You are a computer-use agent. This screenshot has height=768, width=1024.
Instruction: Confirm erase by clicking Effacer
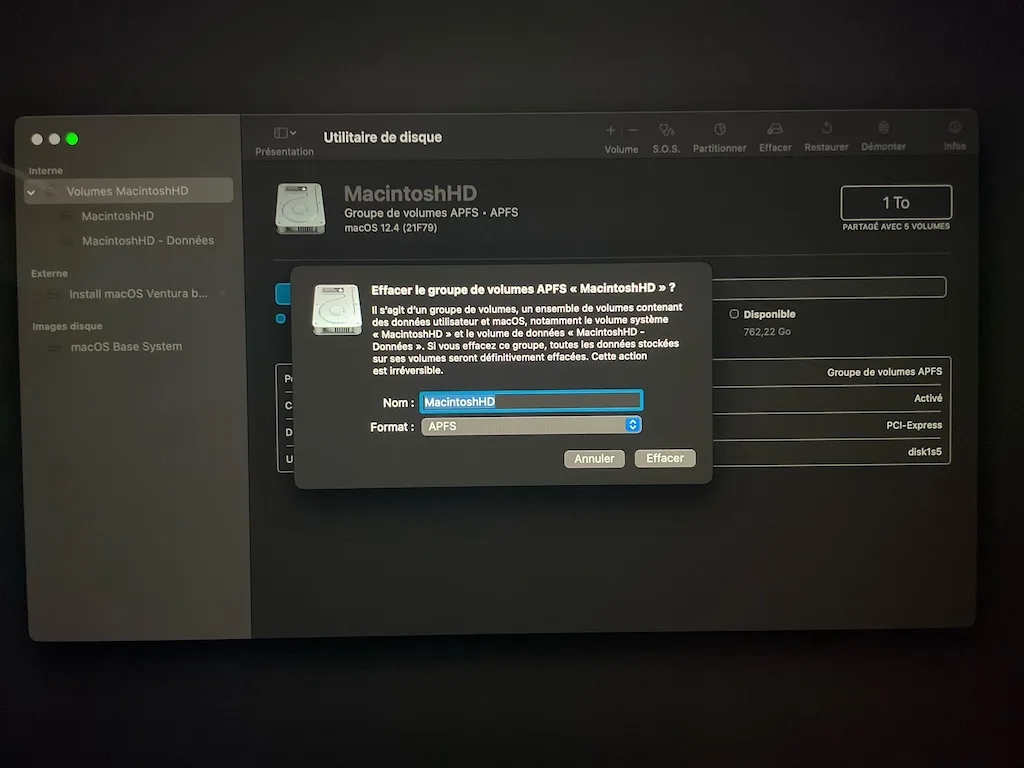(665, 458)
